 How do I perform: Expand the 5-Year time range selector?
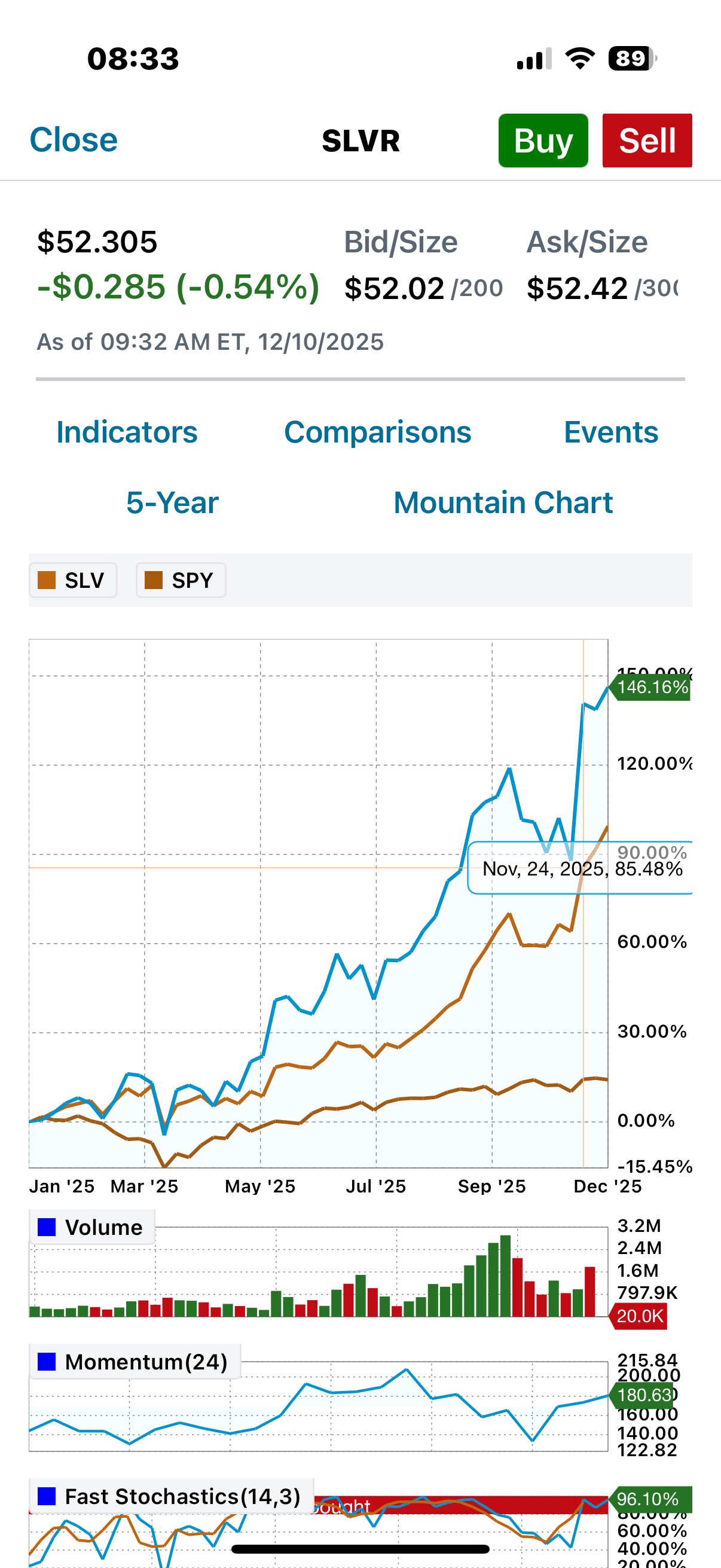pyautogui.click(x=172, y=503)
